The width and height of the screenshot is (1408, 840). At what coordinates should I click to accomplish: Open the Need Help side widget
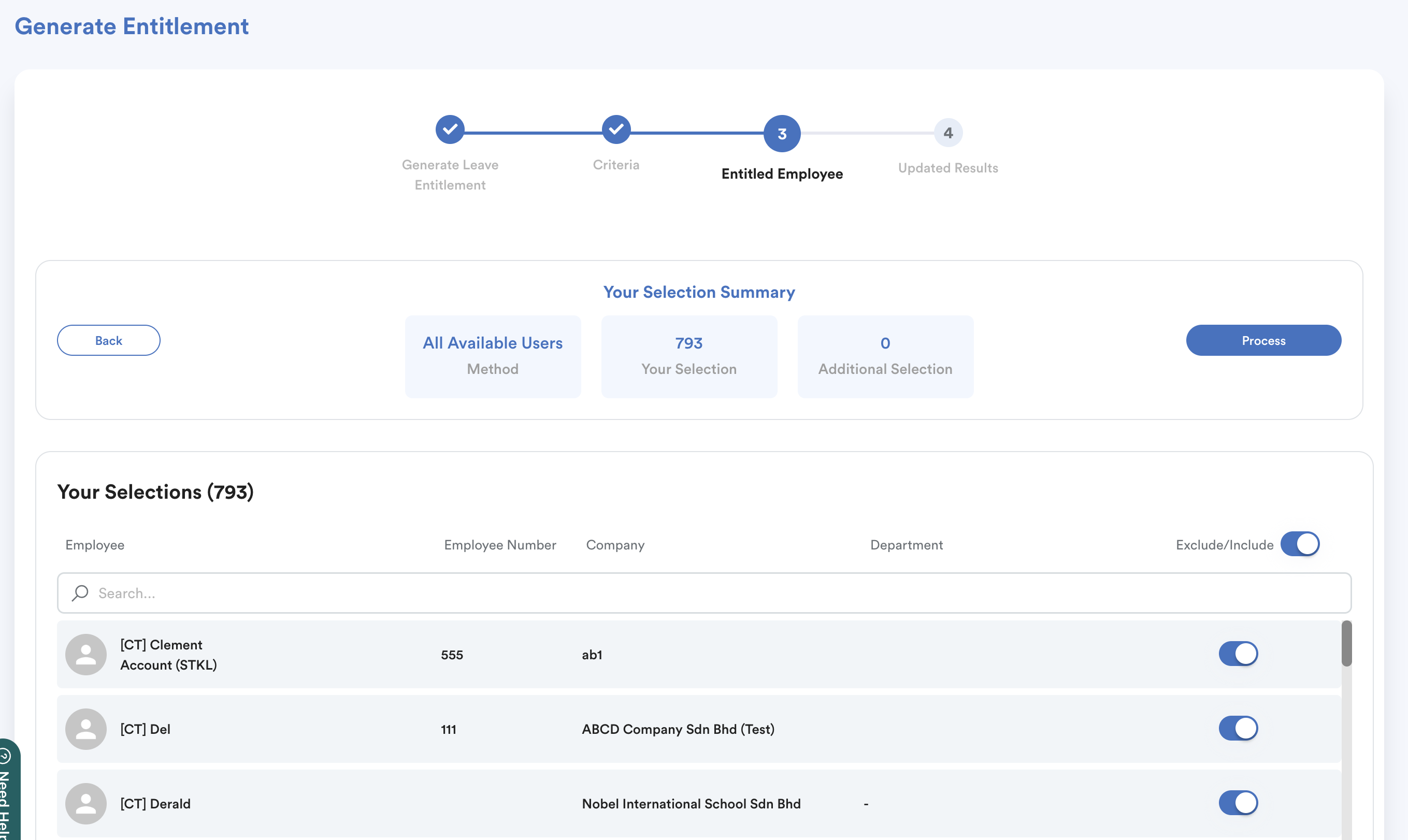click(8, 792)
